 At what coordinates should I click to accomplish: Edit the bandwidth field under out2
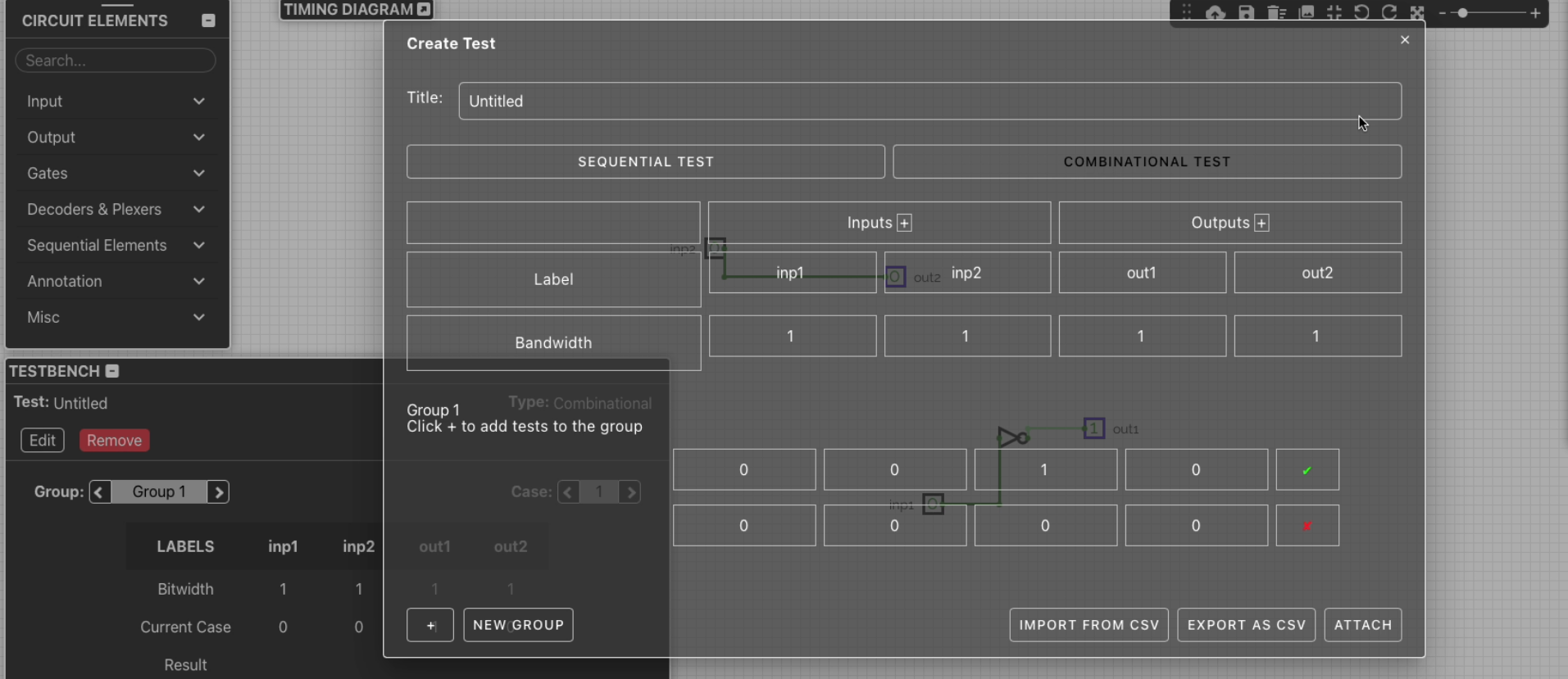pyautogui.click(x=1317, y=336)
